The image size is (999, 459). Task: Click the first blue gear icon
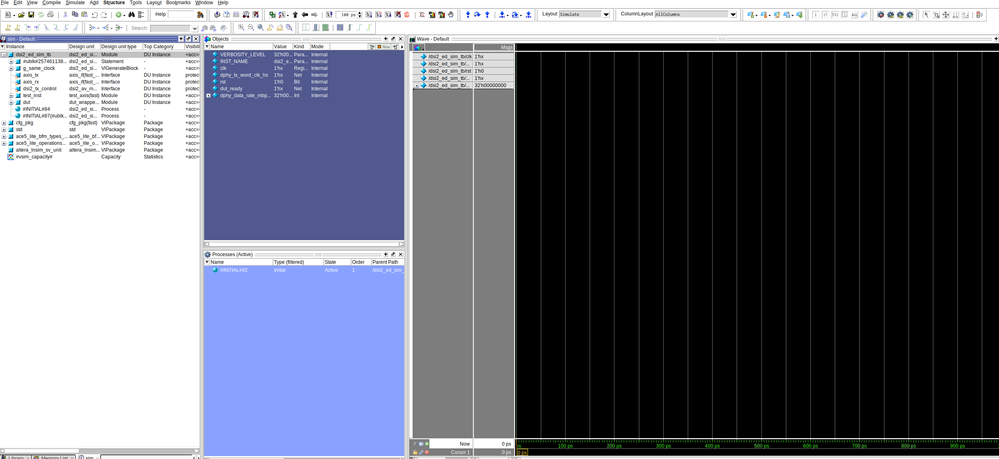pos(880,15)
